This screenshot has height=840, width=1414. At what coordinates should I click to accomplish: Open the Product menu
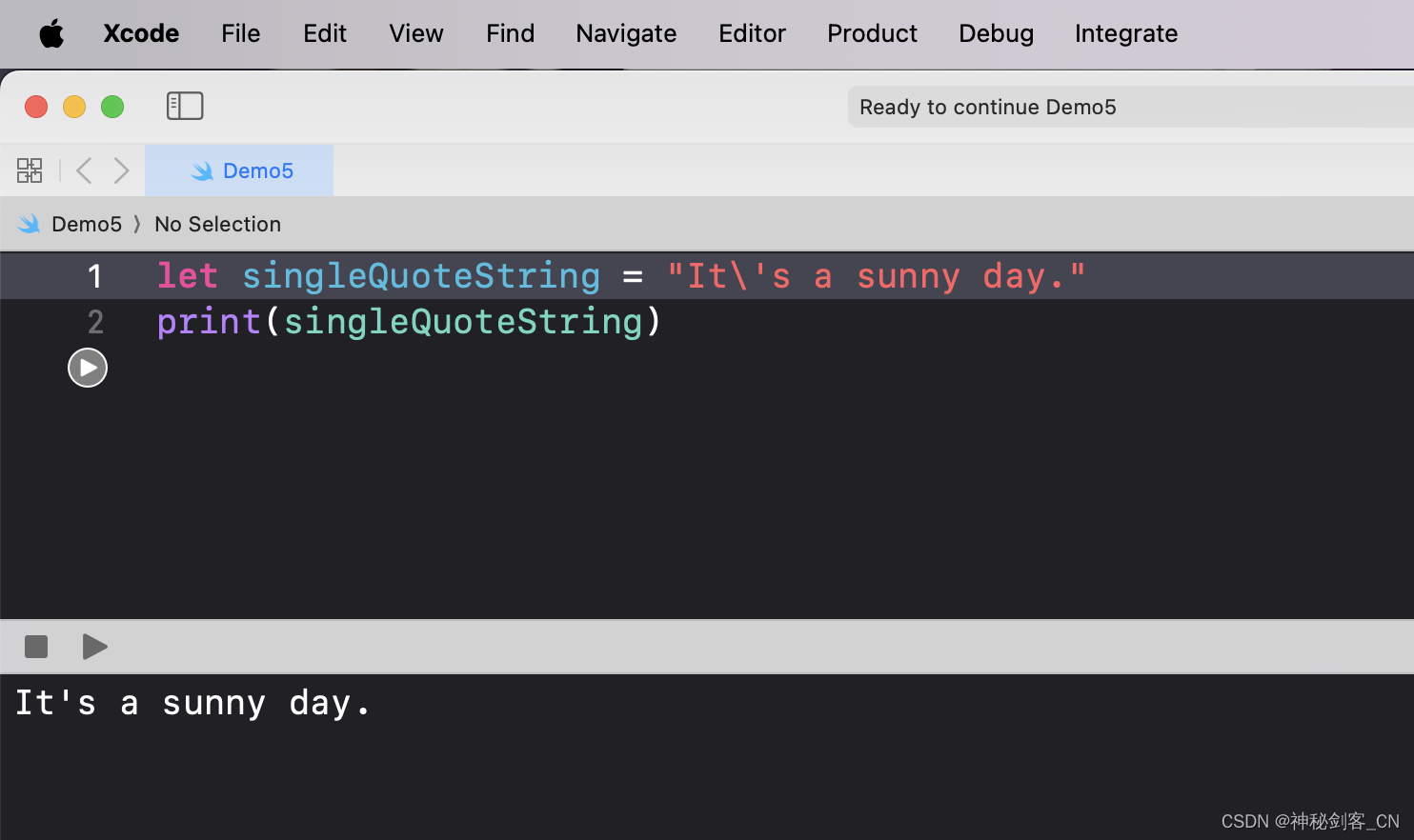872,33
